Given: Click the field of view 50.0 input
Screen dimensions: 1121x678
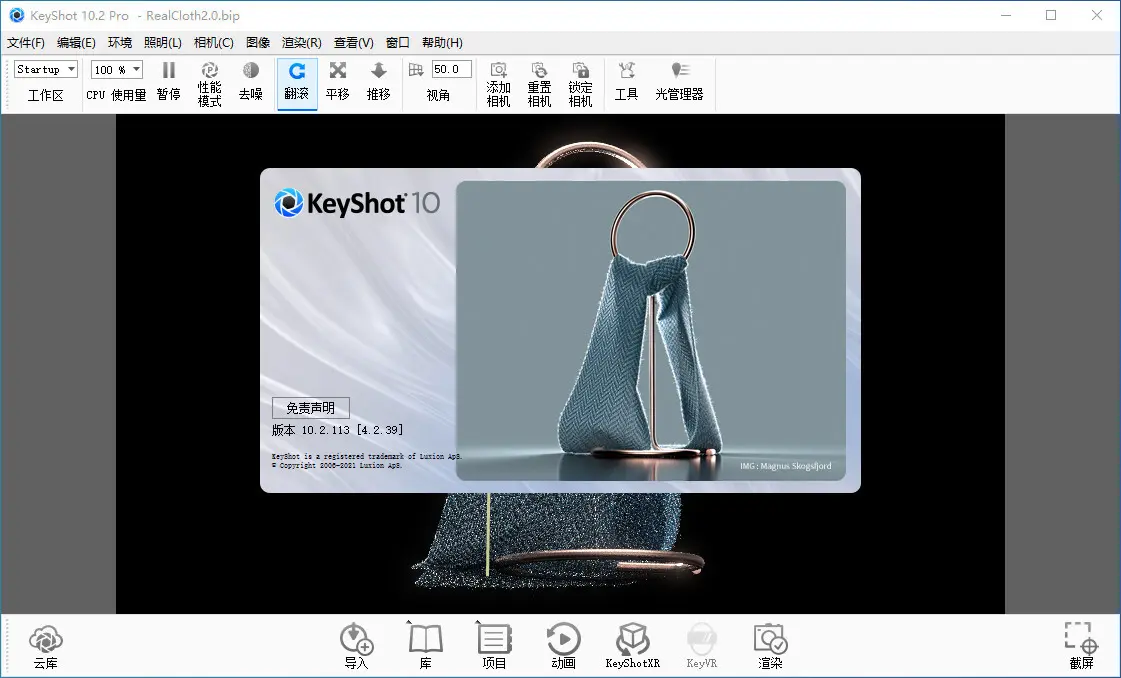Looking at the screenshot, I should 452,69.
